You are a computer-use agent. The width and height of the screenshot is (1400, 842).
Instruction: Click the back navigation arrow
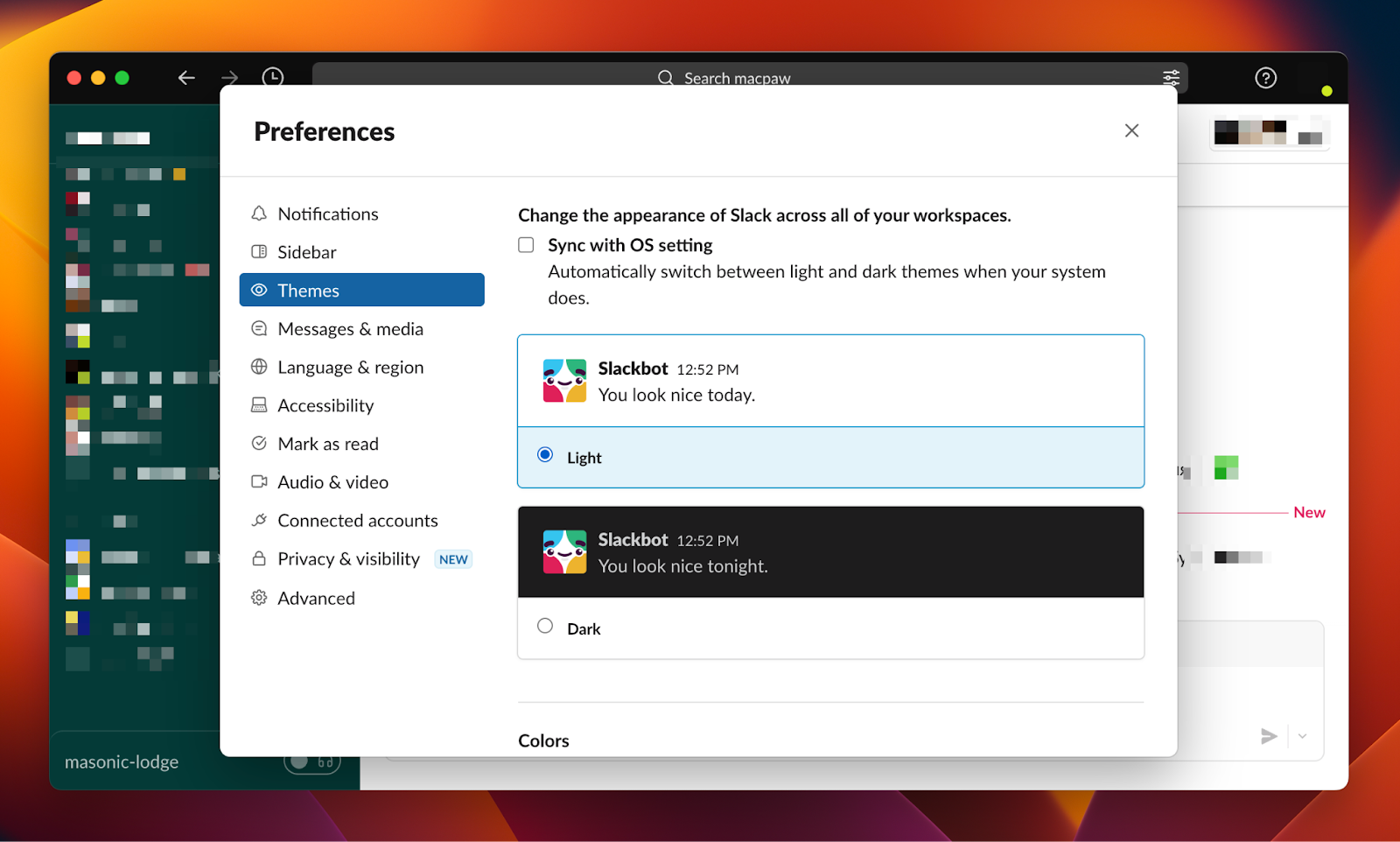(186, 78)
